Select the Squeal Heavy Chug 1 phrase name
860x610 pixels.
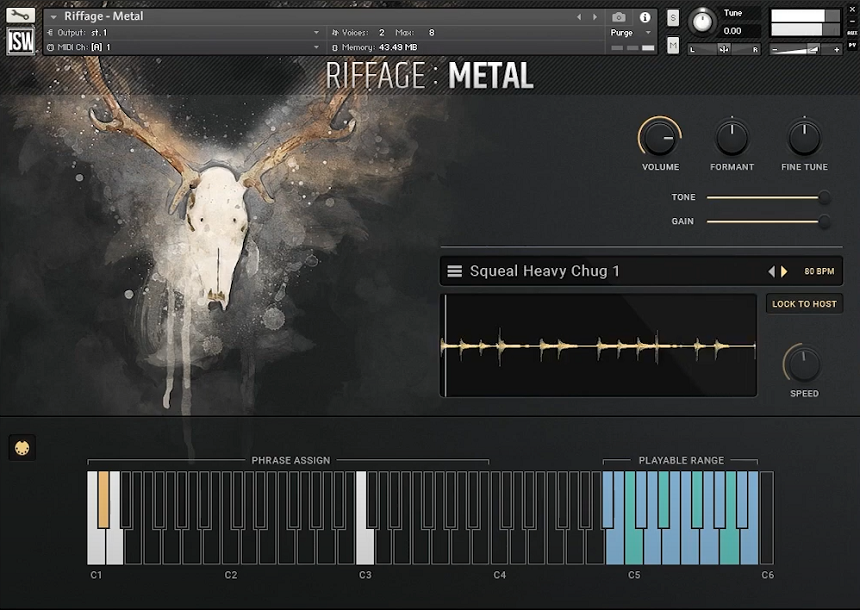pos(545,271)
